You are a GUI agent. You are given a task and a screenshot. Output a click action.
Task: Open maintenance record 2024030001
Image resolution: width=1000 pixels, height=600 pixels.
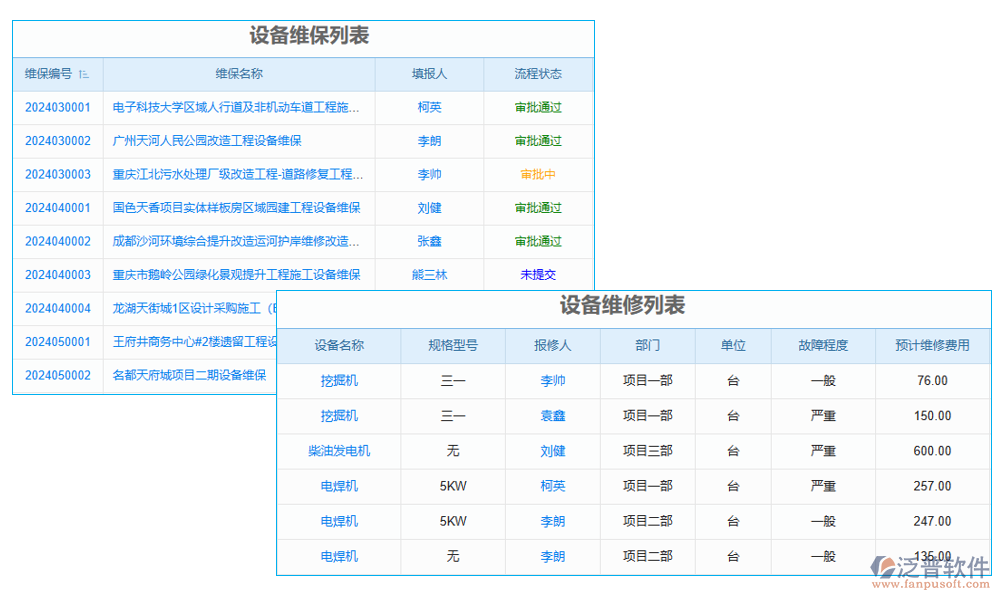[x=57, y=107]
